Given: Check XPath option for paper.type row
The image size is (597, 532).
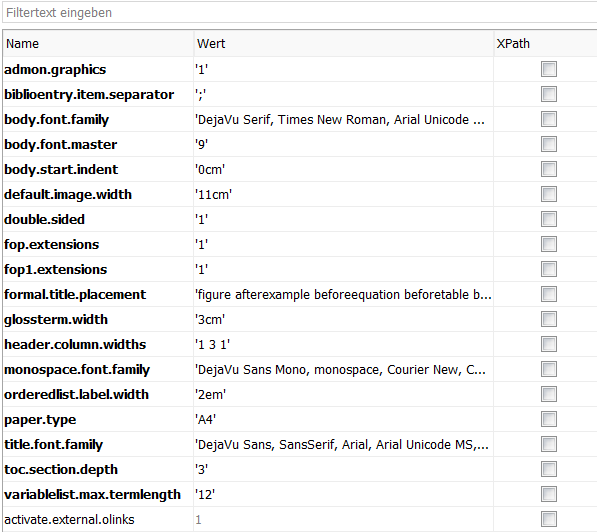Looking at the screenshot, I should [x=549, y=419].
